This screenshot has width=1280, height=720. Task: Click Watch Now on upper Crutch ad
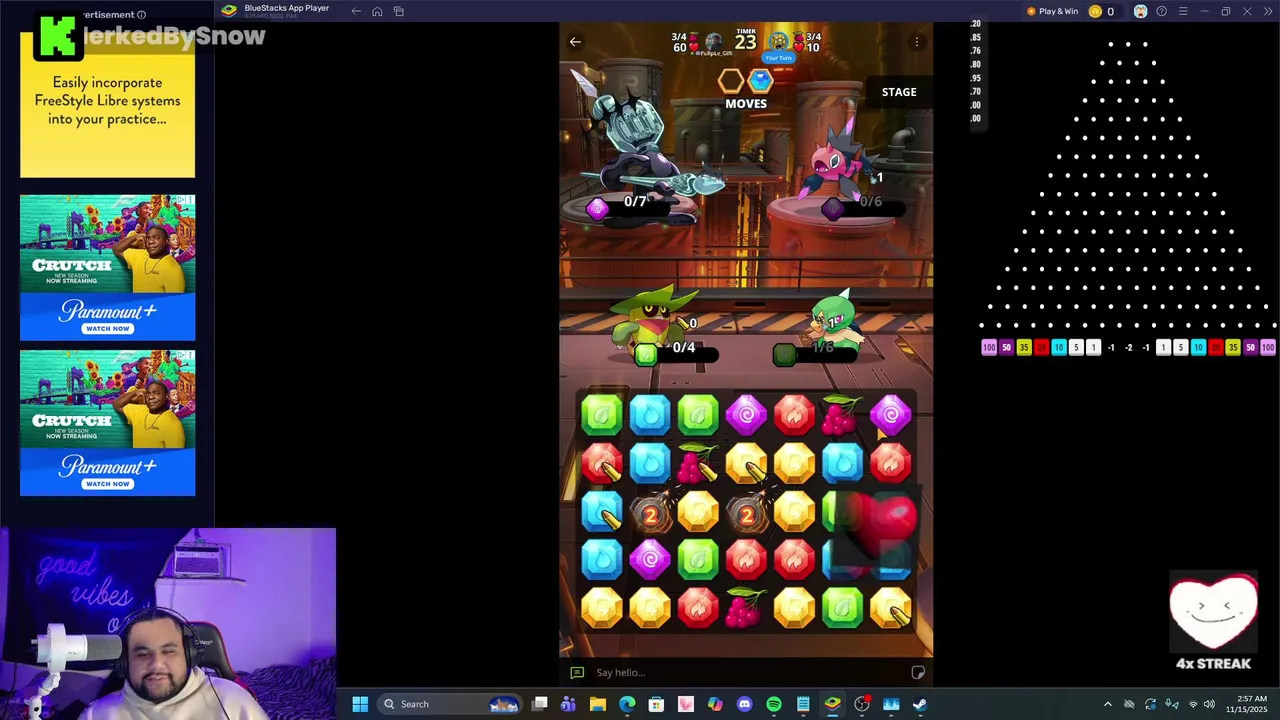(108, 328)
